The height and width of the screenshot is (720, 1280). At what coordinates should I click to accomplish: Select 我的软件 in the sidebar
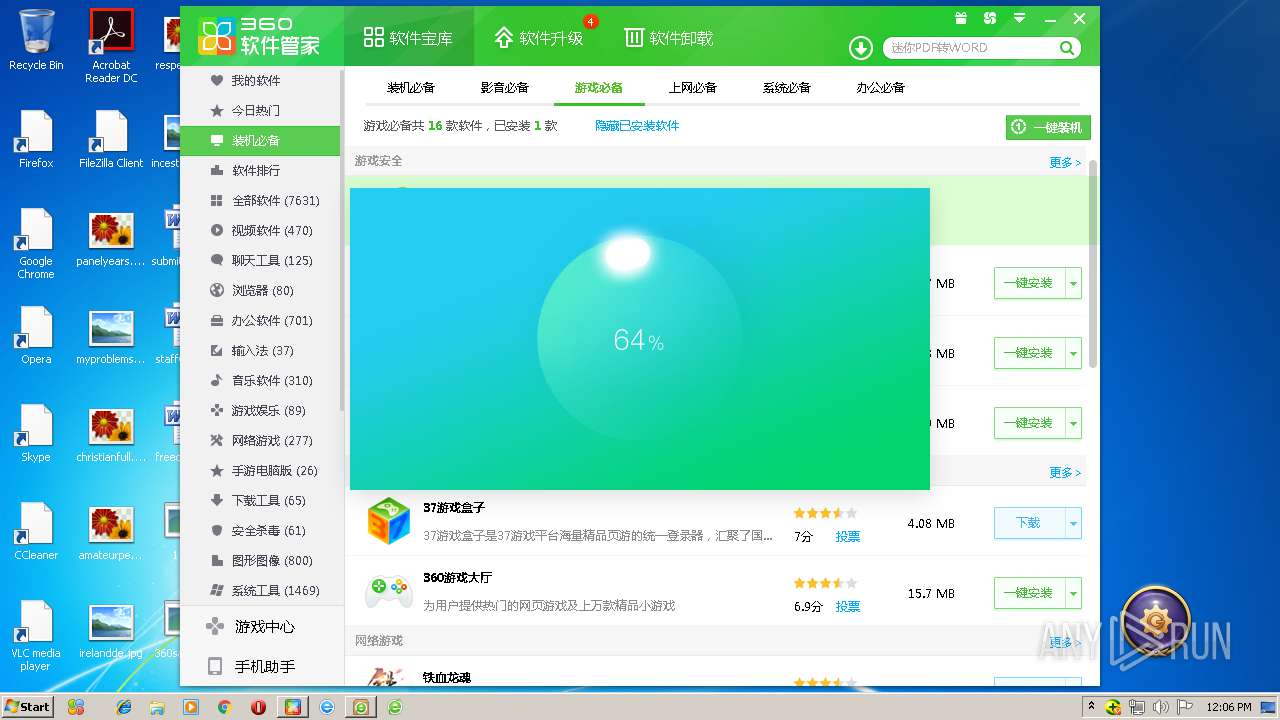(x=260, y=80)
